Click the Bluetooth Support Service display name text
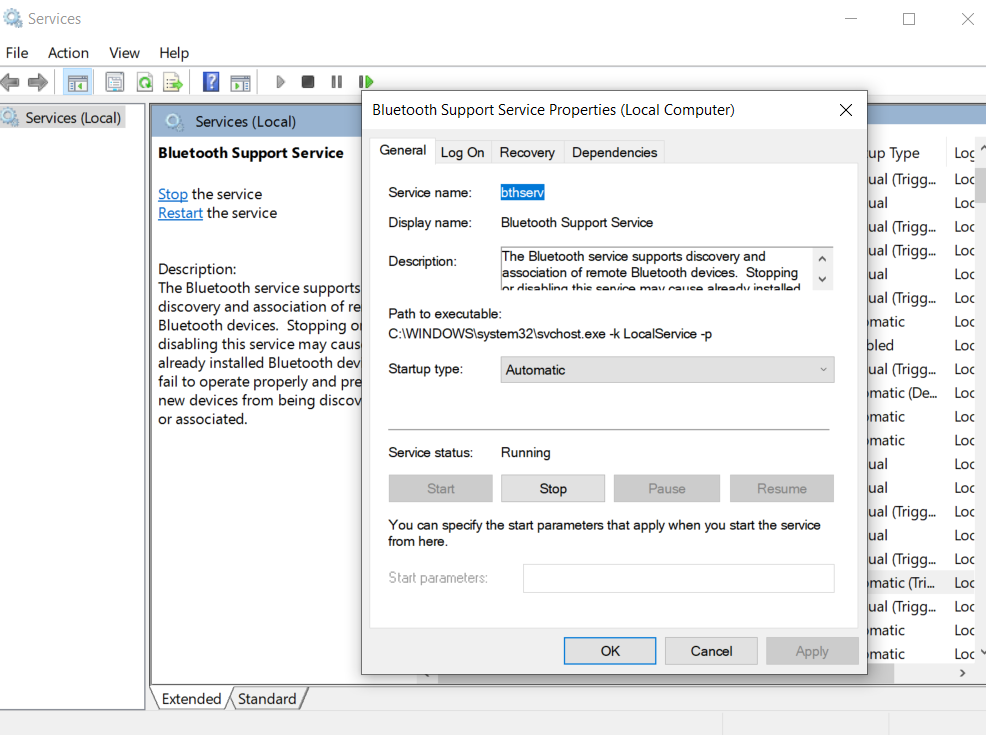986x735 pixels. pyautogui.click(x=577, y=223)
